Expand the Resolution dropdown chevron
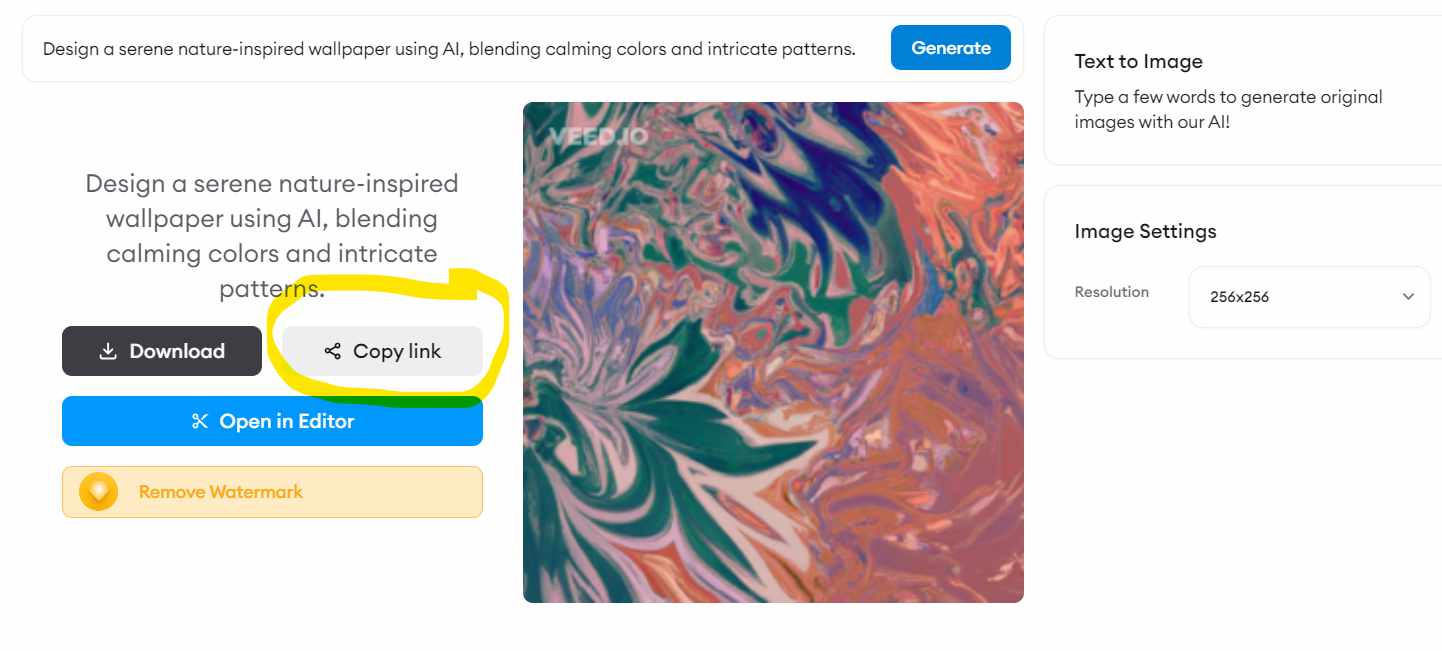Screen dimensions: 1442x651 (1408, 297)
